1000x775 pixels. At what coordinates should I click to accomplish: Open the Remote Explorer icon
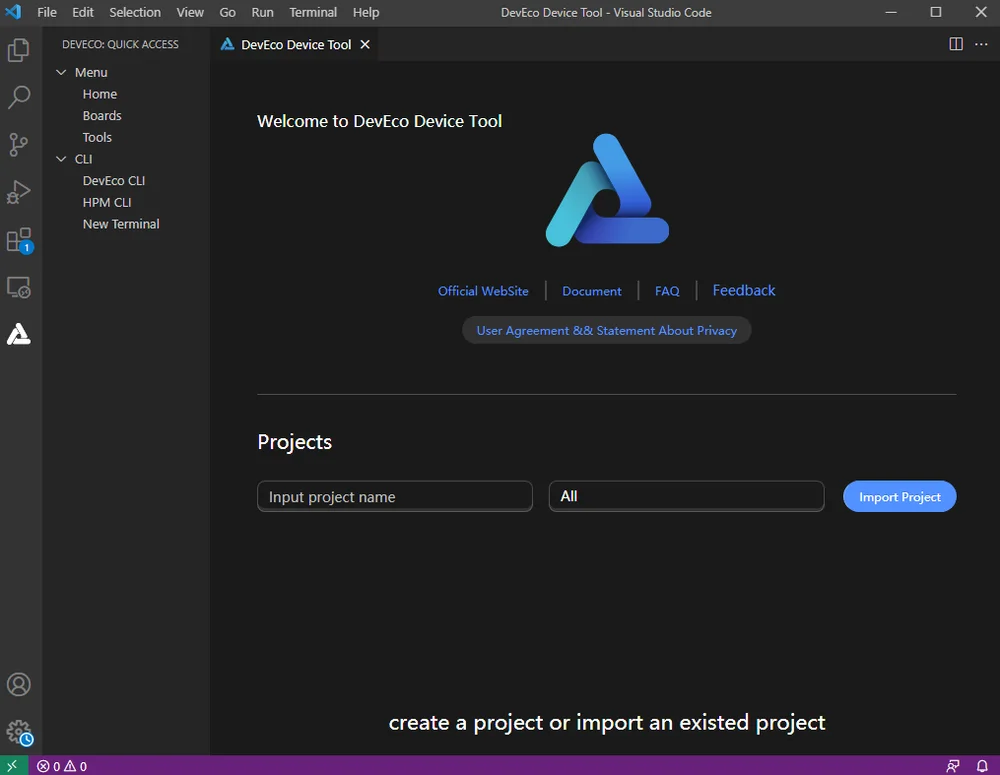[x=18, y=287]
